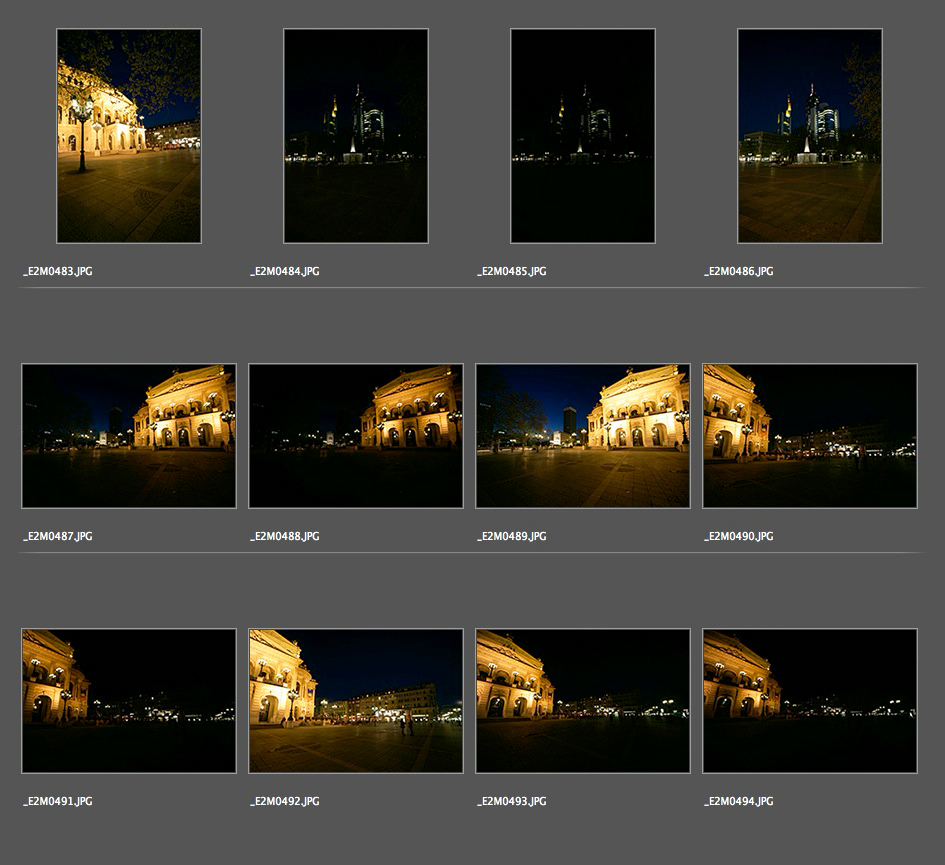Select thumbnail image _E2M0488.JPG

pyautogui.click(x=356, y=436)
